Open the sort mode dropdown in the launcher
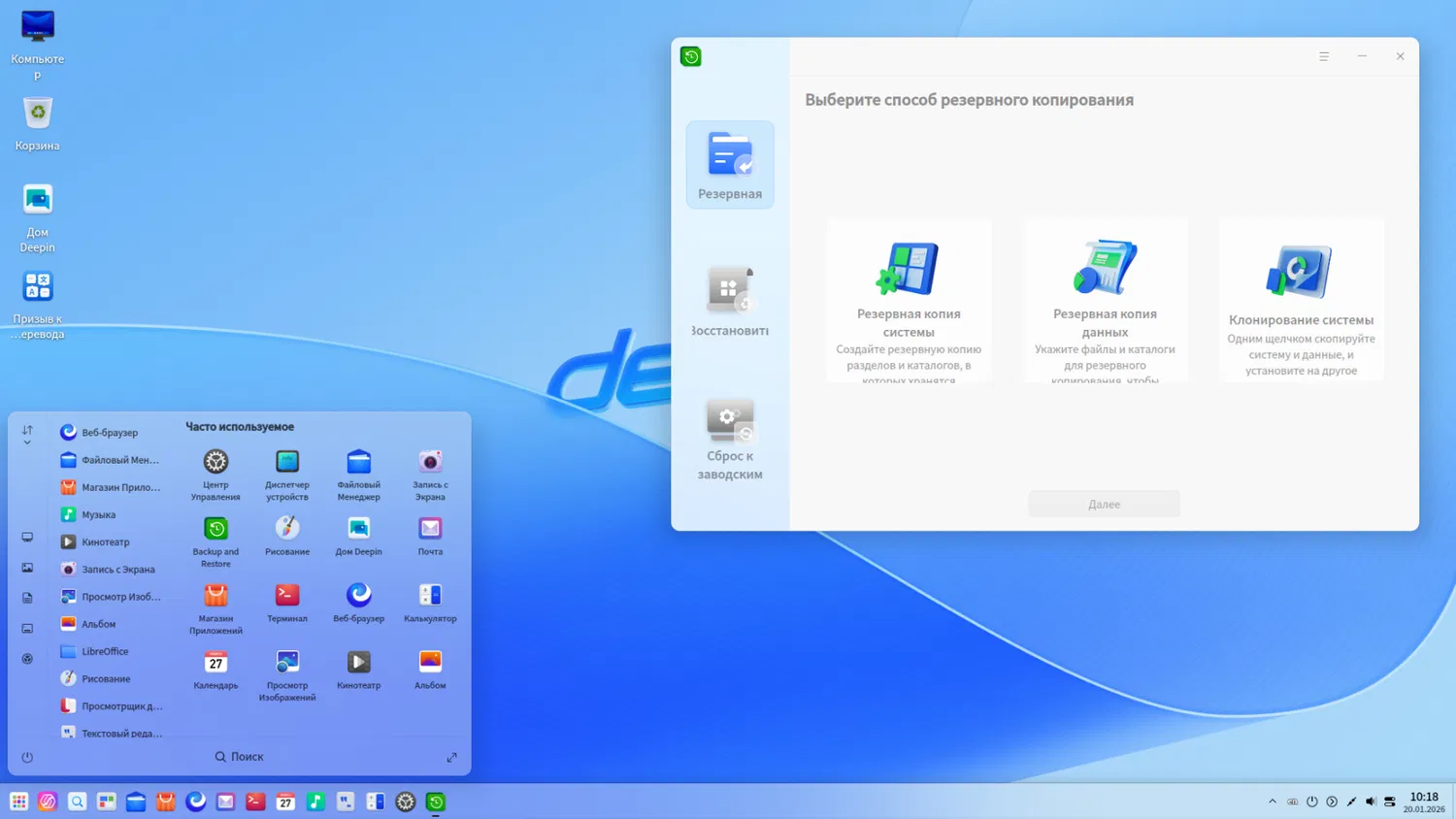Image resolution: width=1456 pixels, height=819 pixels. [x=27, y=435]
